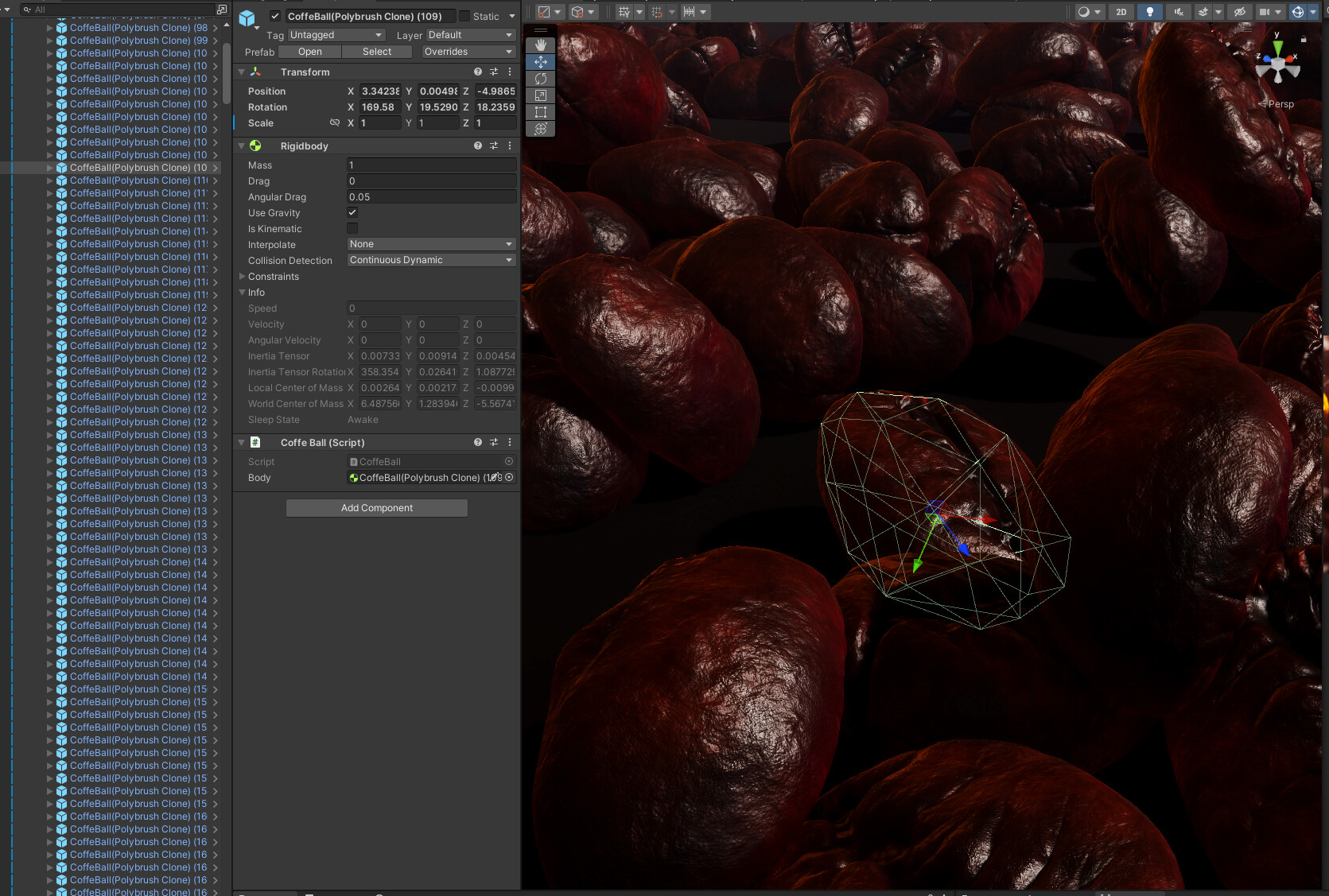Open the Rigidbody component help reference

[478, 146]
